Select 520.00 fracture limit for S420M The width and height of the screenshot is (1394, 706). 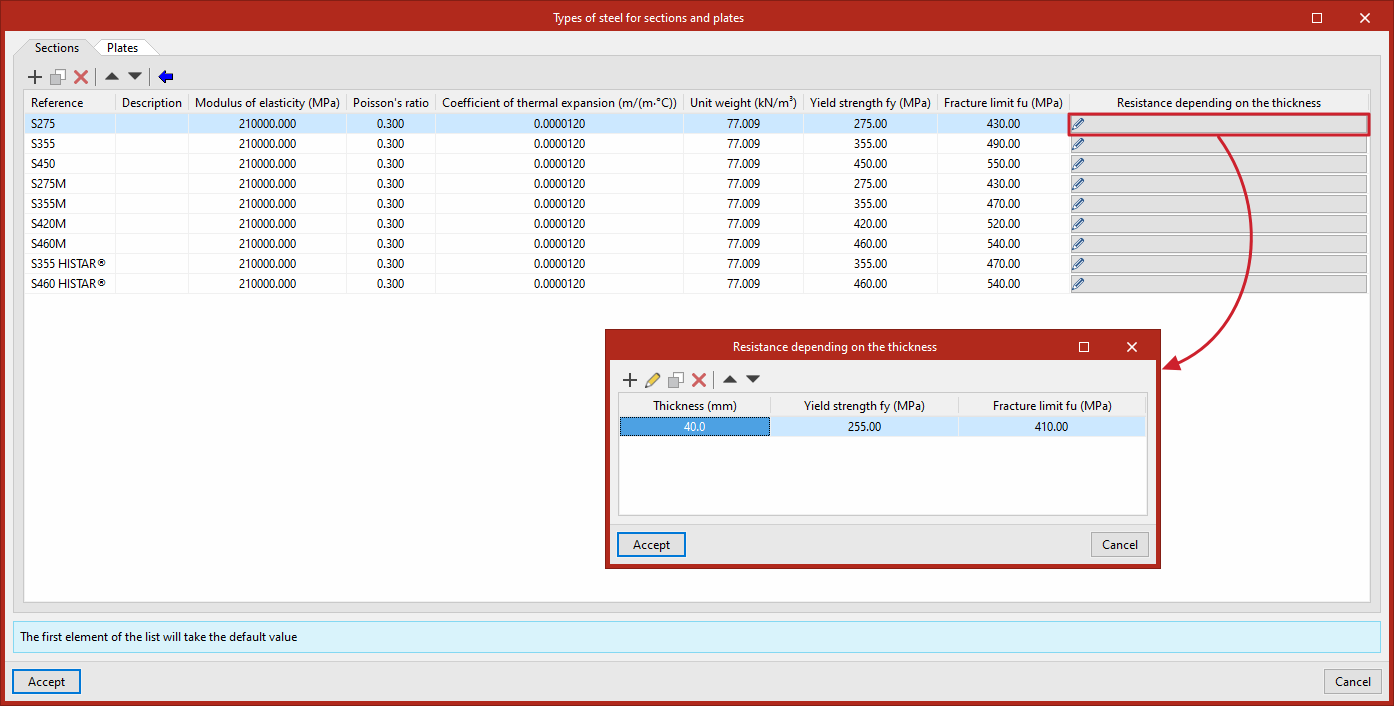pos(1003,224)
